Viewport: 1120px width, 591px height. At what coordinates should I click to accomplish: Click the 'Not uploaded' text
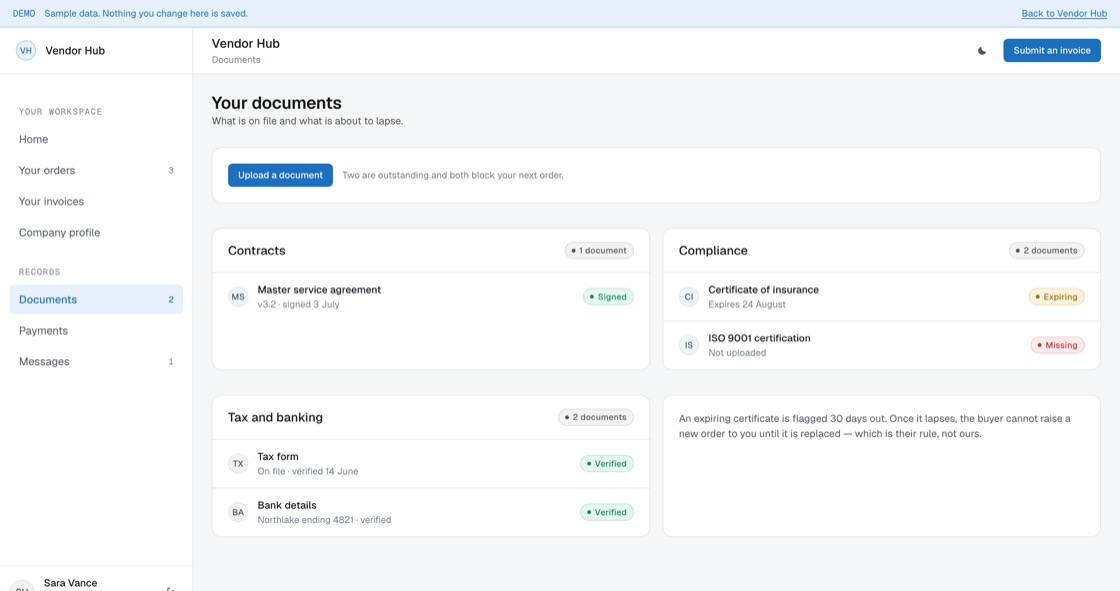[x=736, y=353]
